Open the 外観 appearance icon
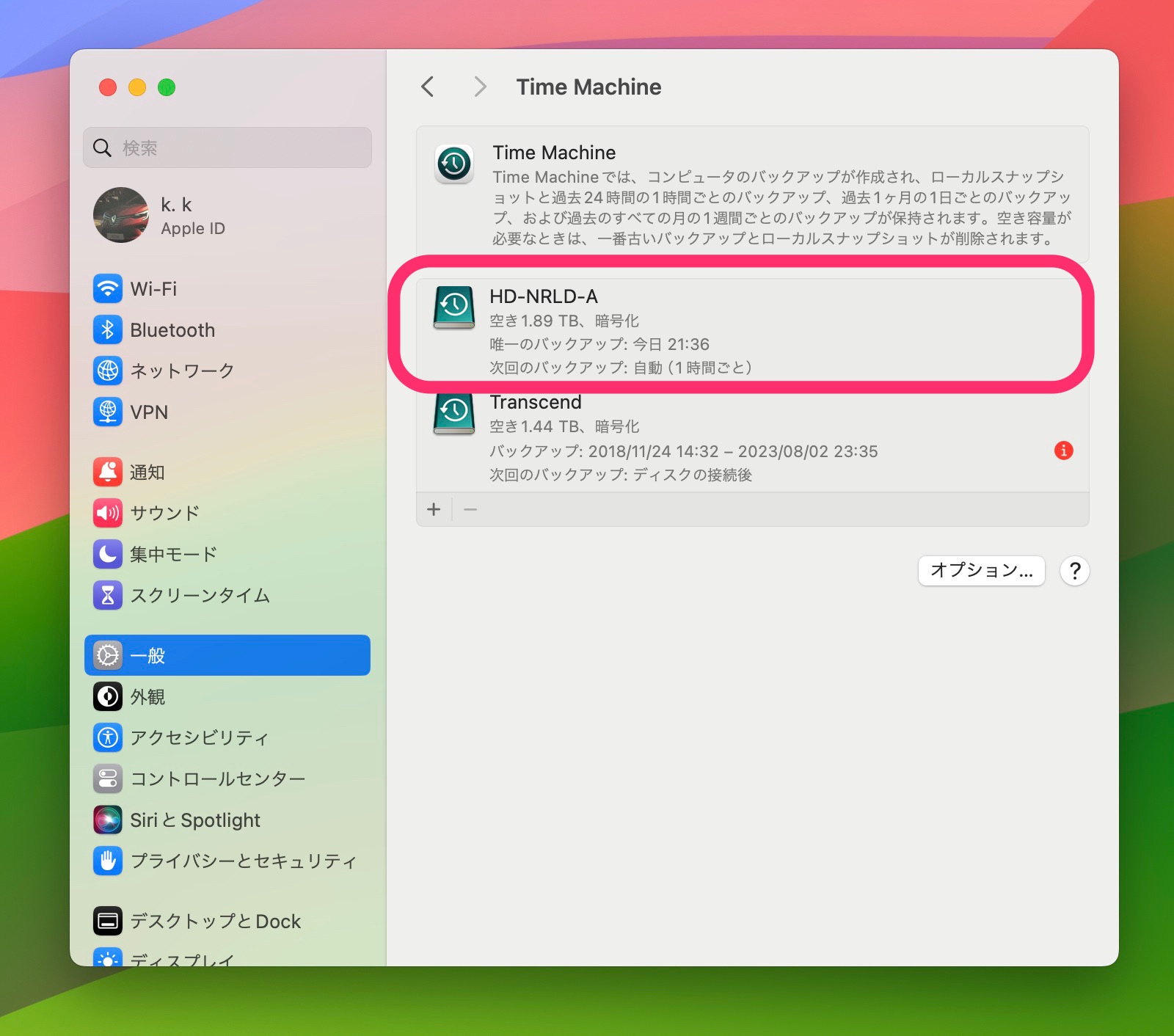 [108, 696]
